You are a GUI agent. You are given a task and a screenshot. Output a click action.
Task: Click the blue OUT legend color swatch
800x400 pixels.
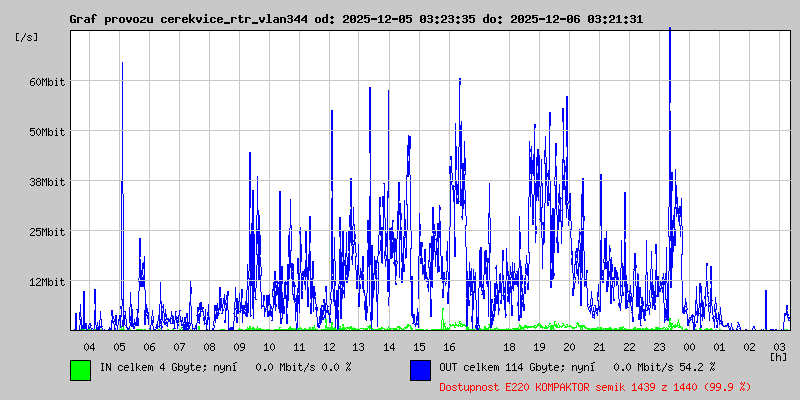pos(420,370)
